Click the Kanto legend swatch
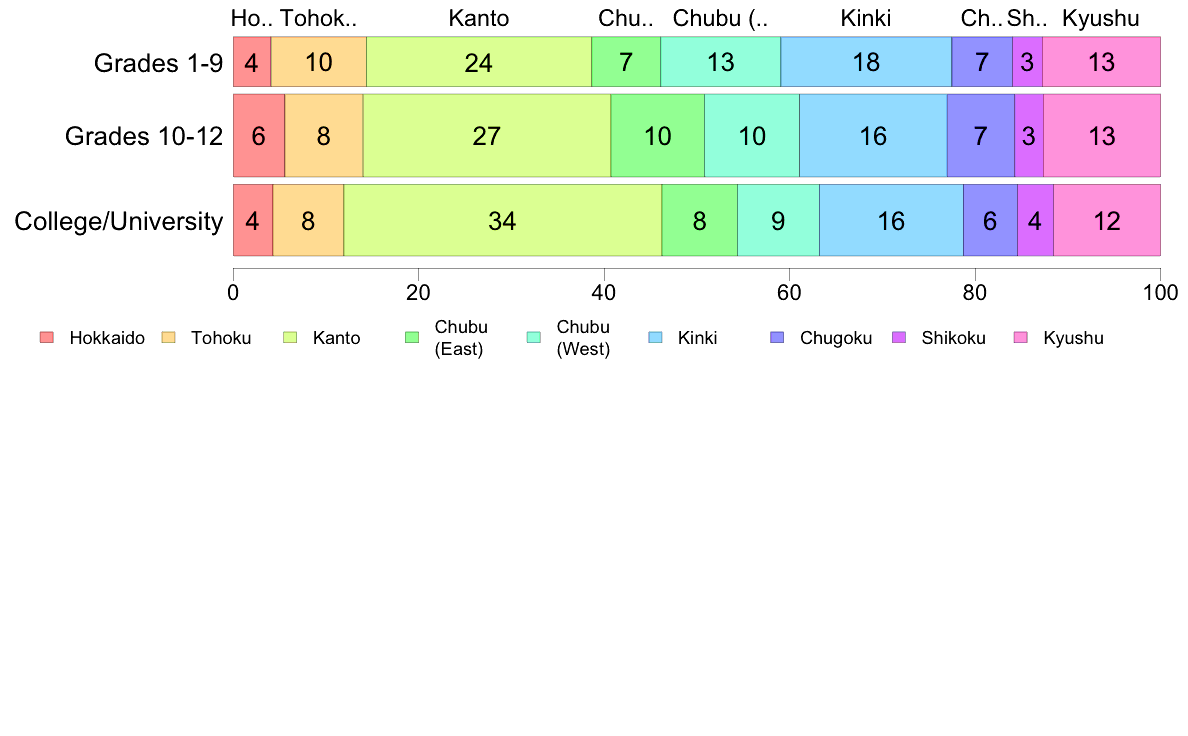Image resolution: width=1188 pixels, height=736 pixels. (x=290, y=337)
